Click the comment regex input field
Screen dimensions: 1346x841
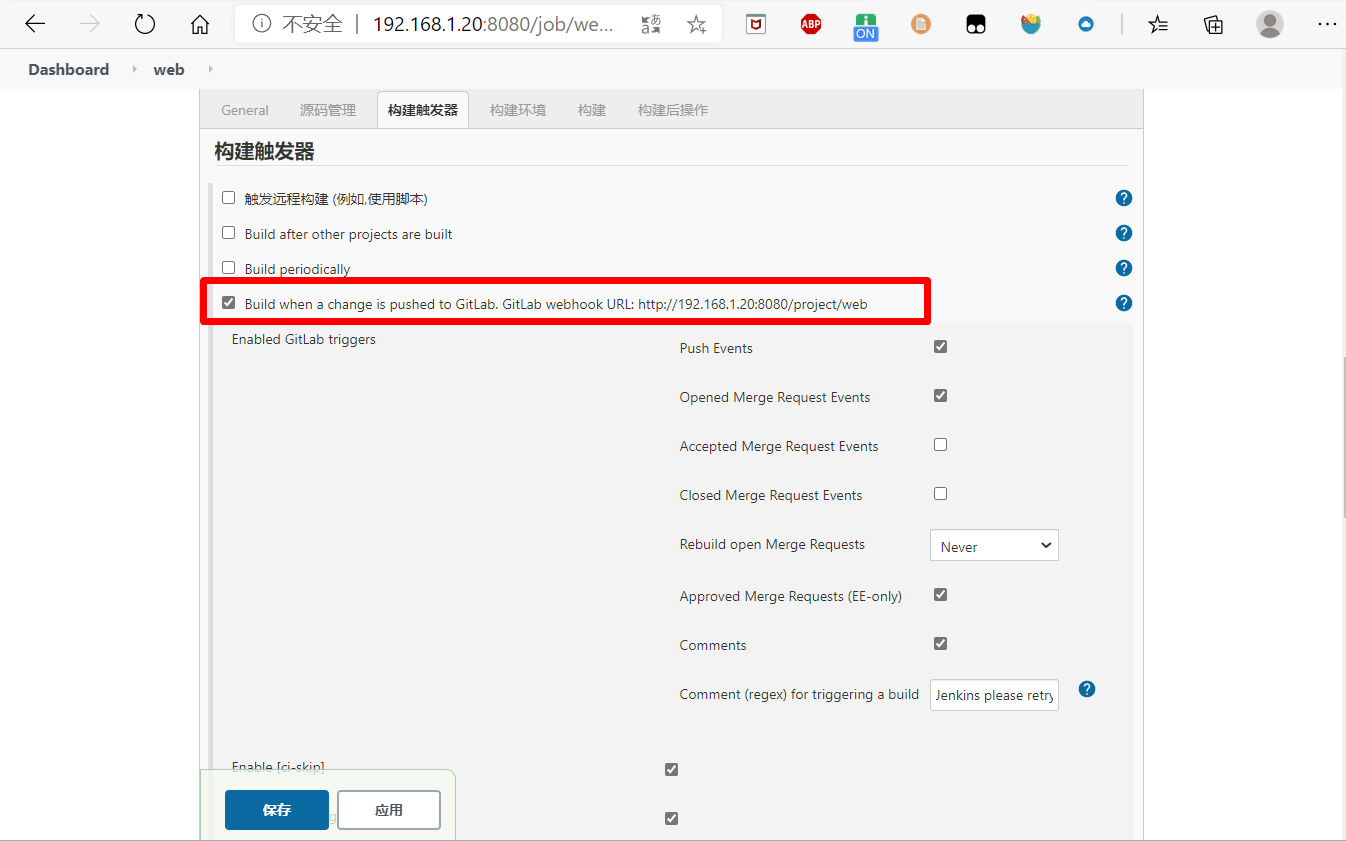click(x=994, y=695)
